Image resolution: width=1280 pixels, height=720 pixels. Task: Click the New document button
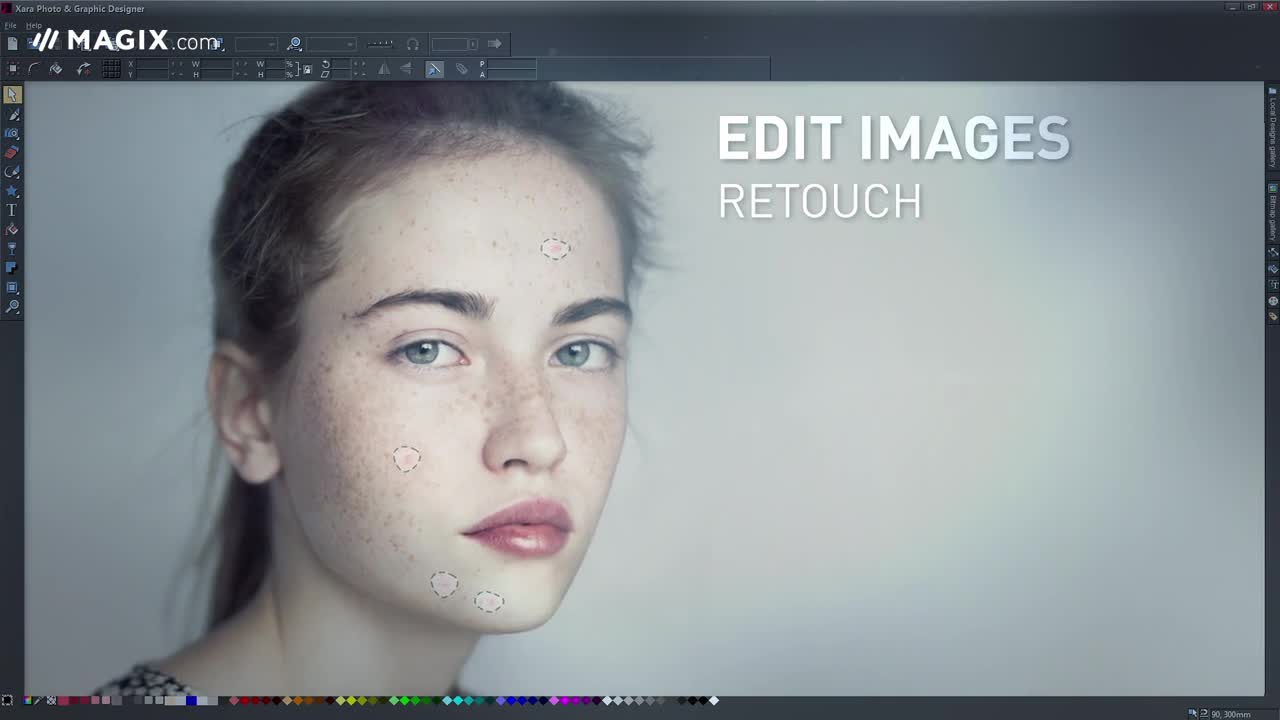(12, 44)
